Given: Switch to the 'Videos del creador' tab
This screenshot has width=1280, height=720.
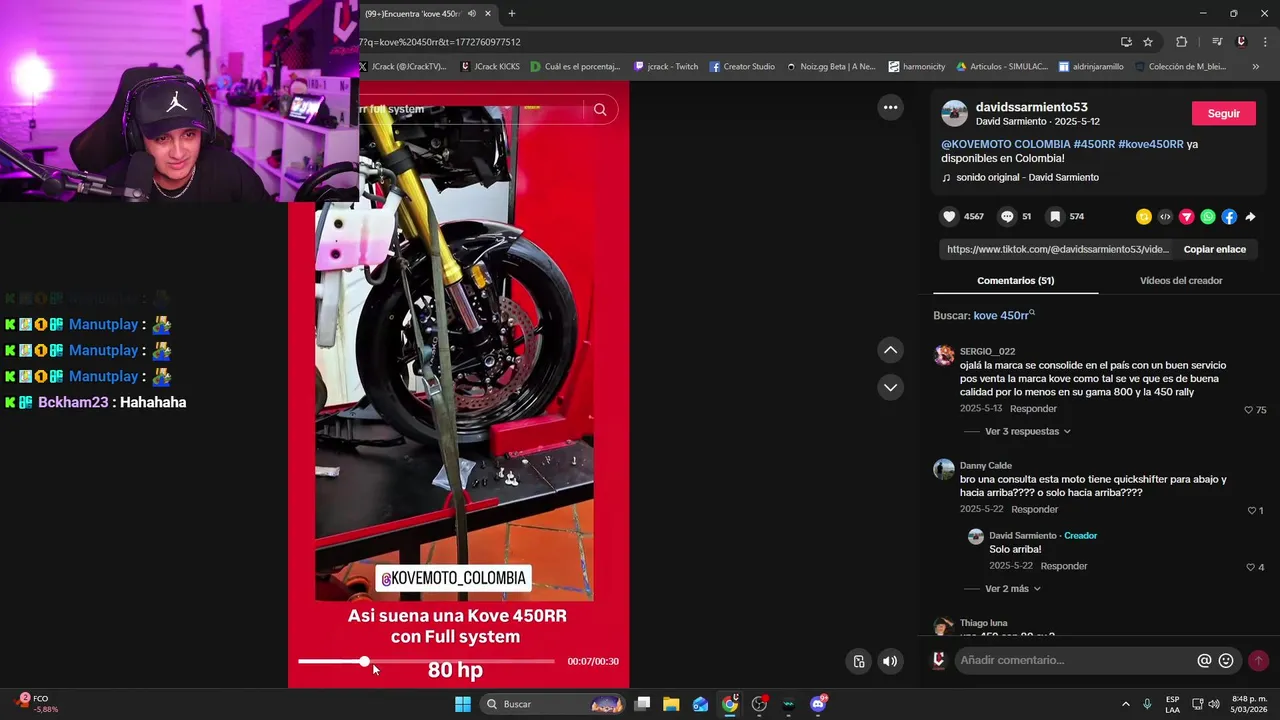Looking at the screenshot, I should [1181, 280].
